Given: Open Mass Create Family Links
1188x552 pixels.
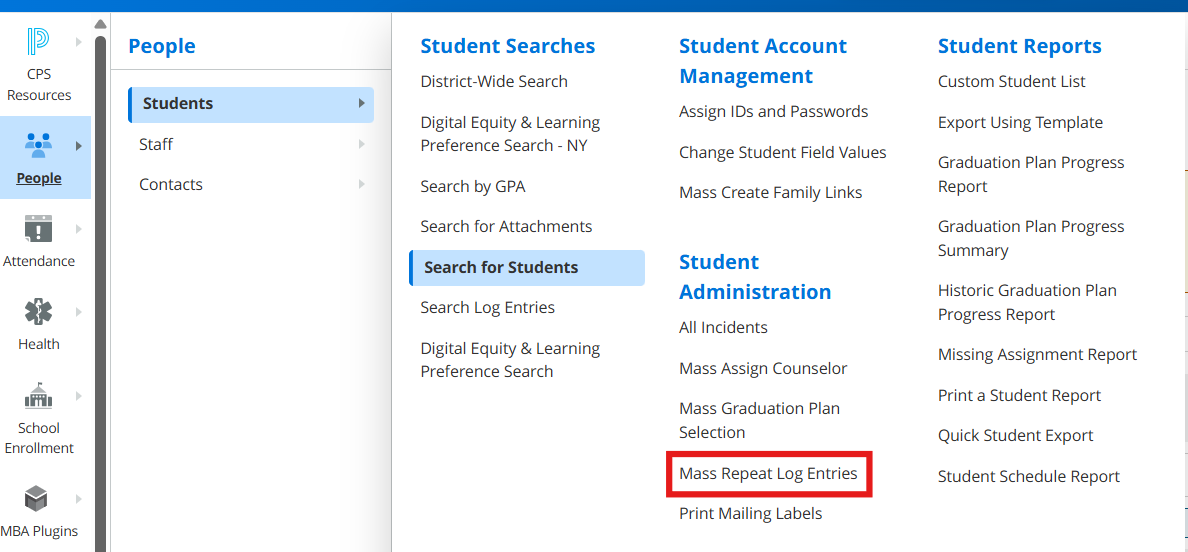Looking at the screenshot, I should pos(771,192).
